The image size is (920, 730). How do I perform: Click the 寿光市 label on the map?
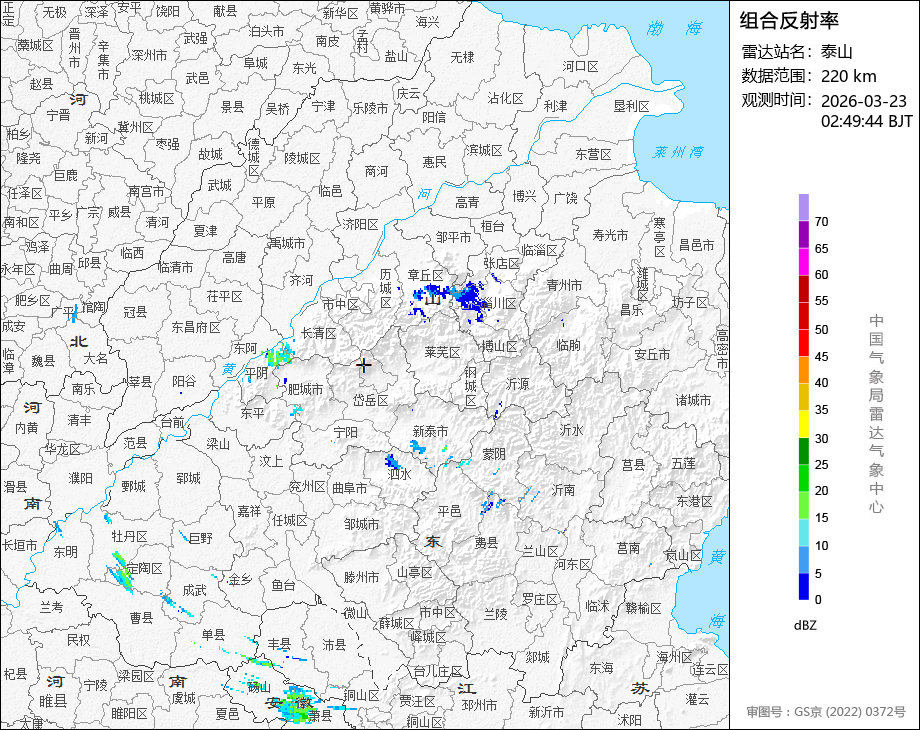[x=610, y=235]
